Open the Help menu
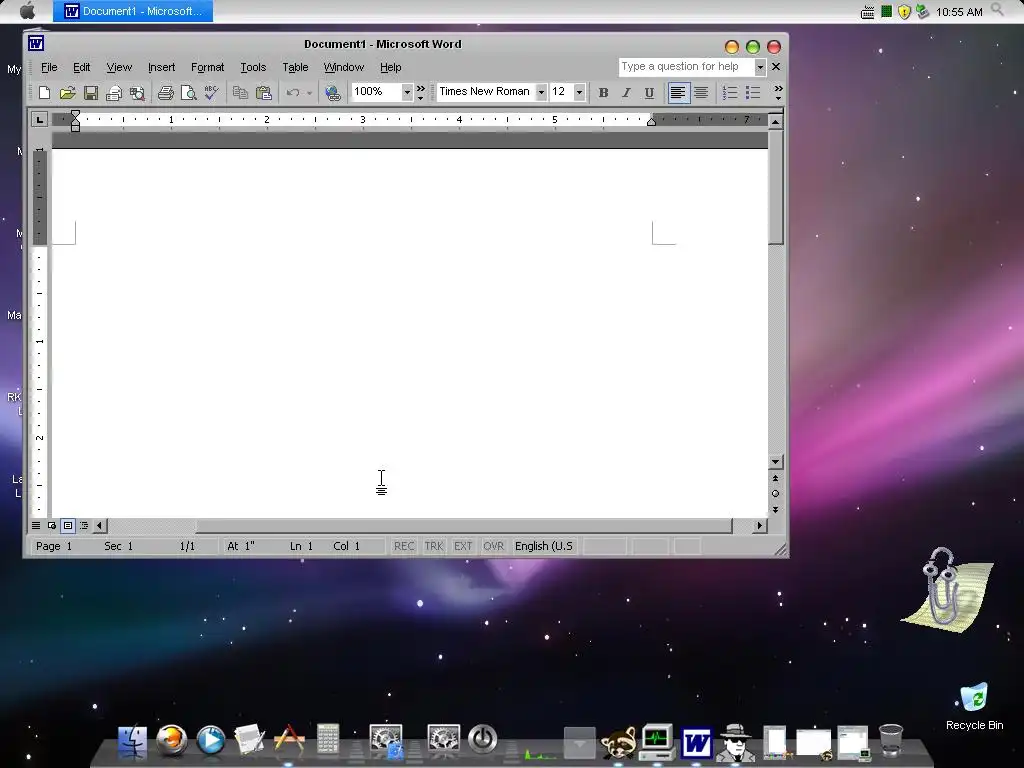The height and width of the screenshot is (768, 1024). pyautogui.click(x=391, y=67)
